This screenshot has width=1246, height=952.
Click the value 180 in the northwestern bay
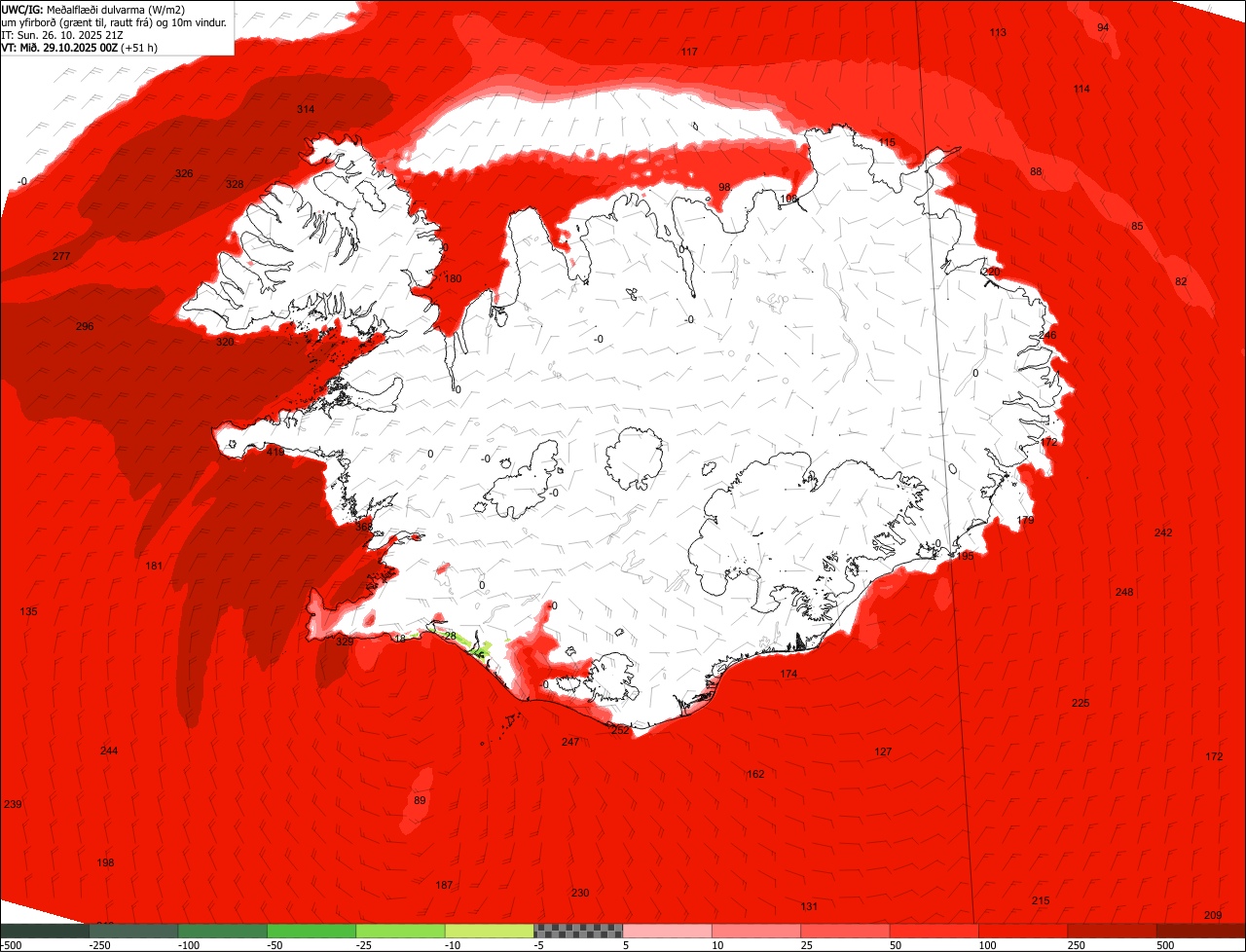point(453,278)
